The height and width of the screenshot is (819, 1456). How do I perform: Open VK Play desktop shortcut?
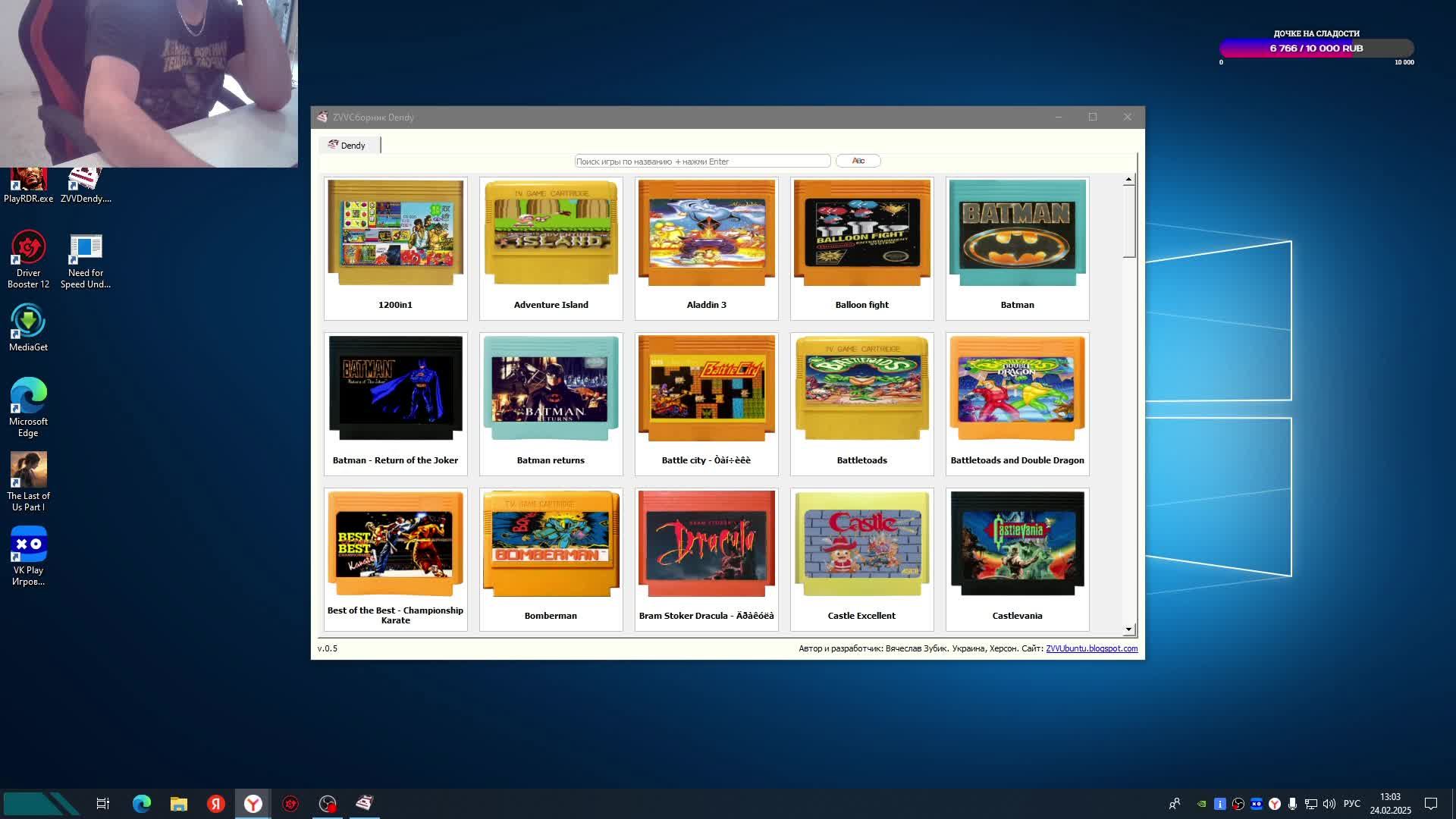click(28, 556)
